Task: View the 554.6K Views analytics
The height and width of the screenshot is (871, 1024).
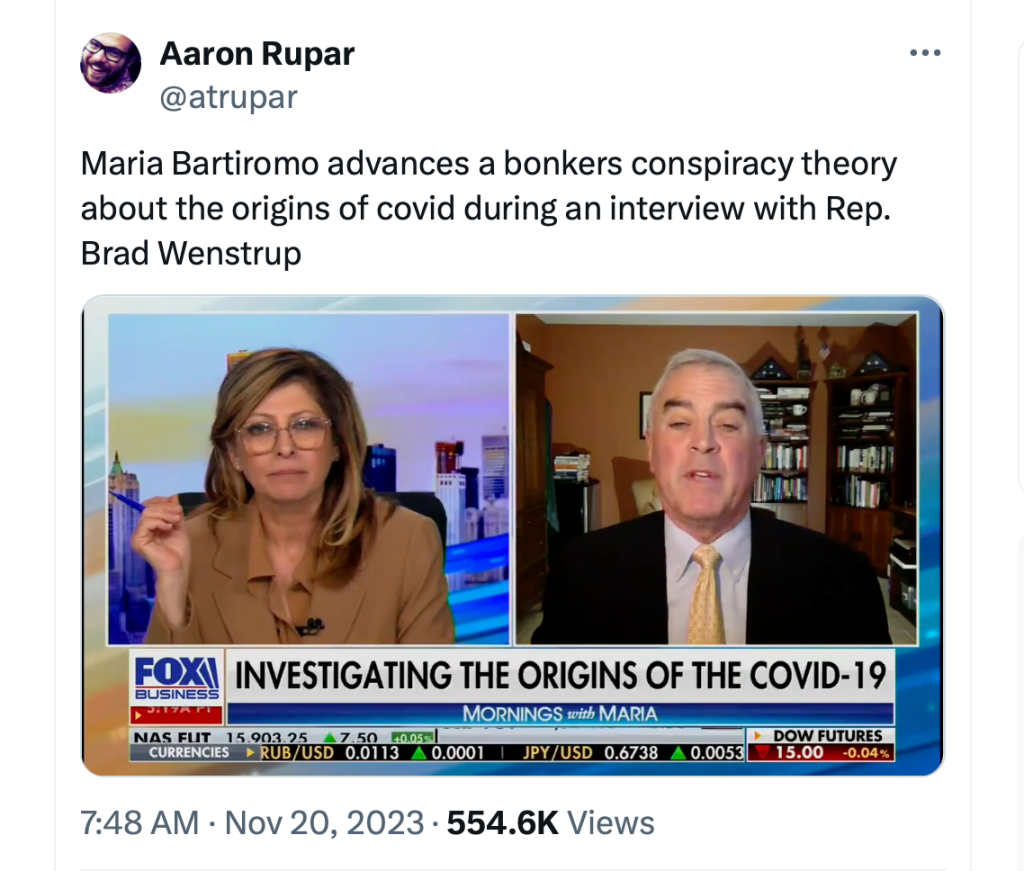Action: (x=550, y=822)
